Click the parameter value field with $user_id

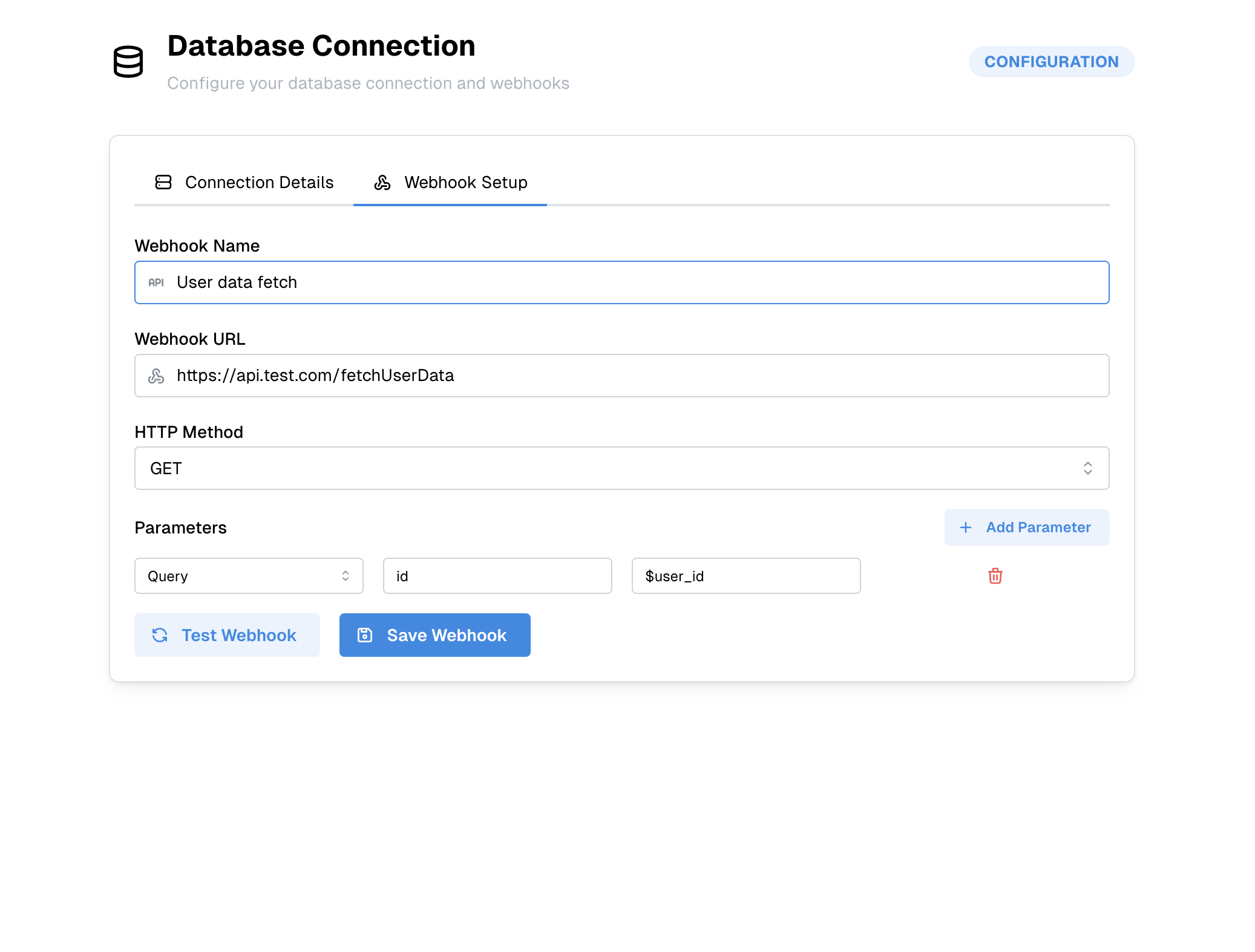coord(746,576)
